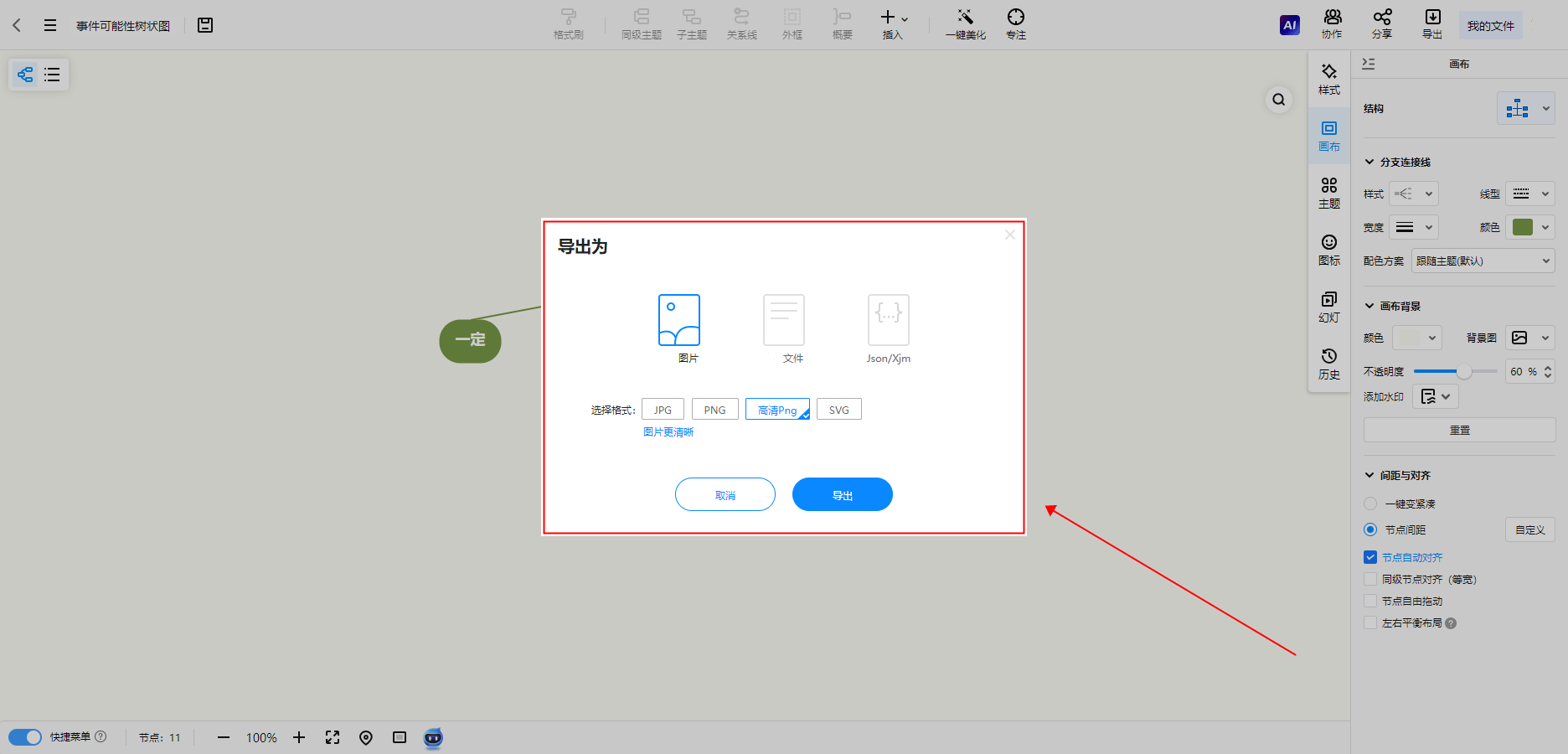The image size is (1568, 754).
Task: Click the canvas search magnifier icon
Action: coord(1278,100)
